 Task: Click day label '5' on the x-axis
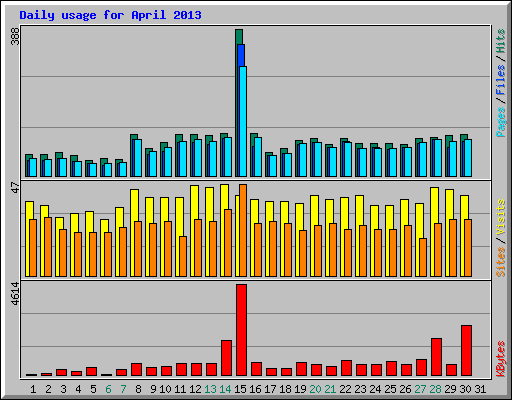93,389
